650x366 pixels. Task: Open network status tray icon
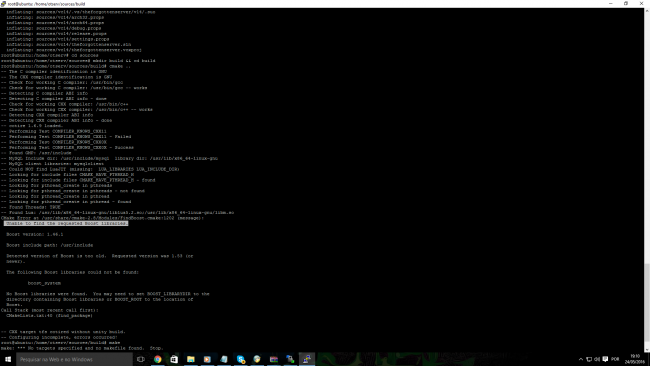point(589,359)
